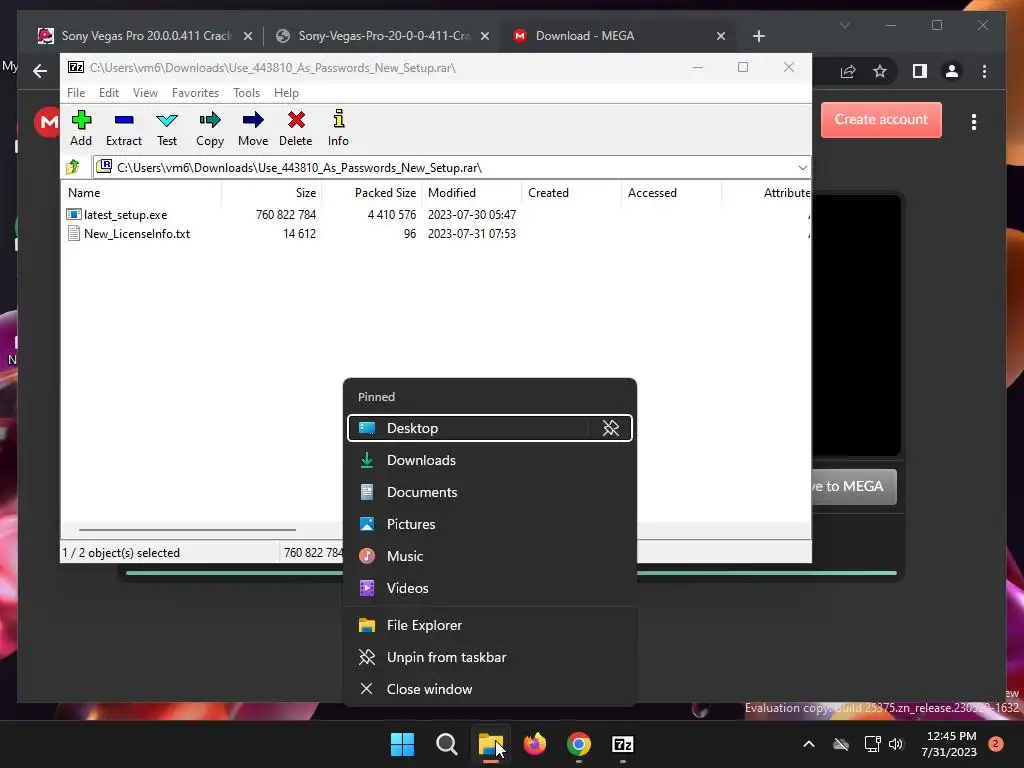The width and height of the screenshot is (1024, 768).
Task: Click the File Explorer taskbar icon
Action: click(x=490, y=744)
